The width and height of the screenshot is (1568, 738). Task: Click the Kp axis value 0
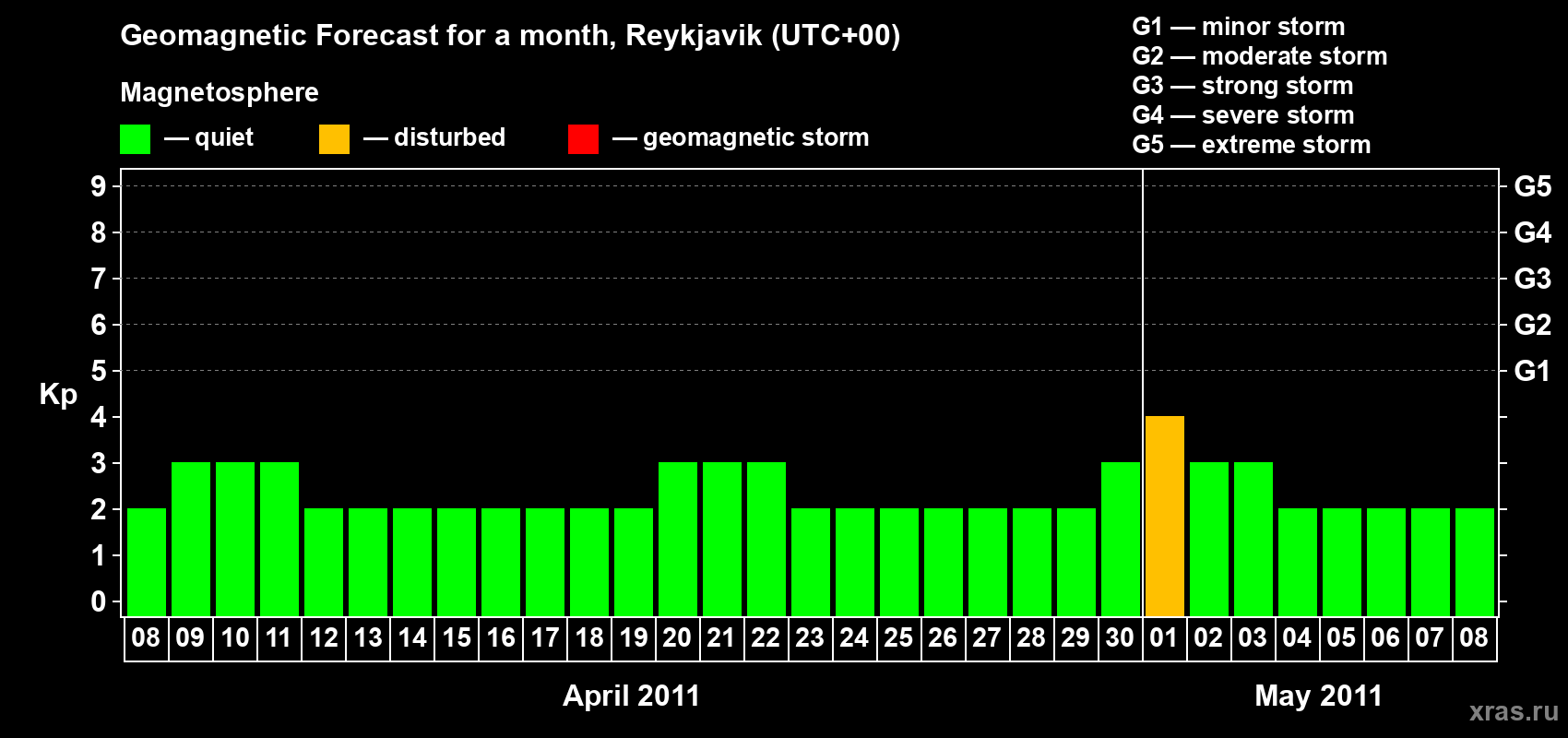point(99,601)
